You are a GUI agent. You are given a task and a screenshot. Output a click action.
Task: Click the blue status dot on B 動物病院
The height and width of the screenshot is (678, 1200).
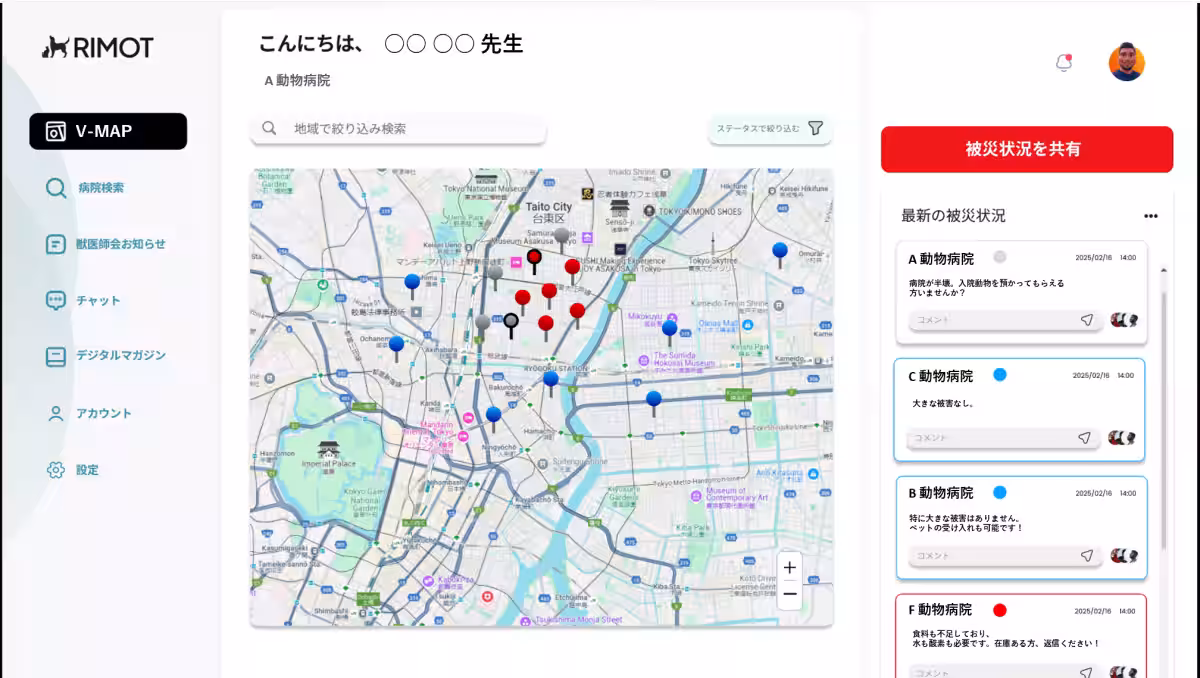tap(1000, 492)
